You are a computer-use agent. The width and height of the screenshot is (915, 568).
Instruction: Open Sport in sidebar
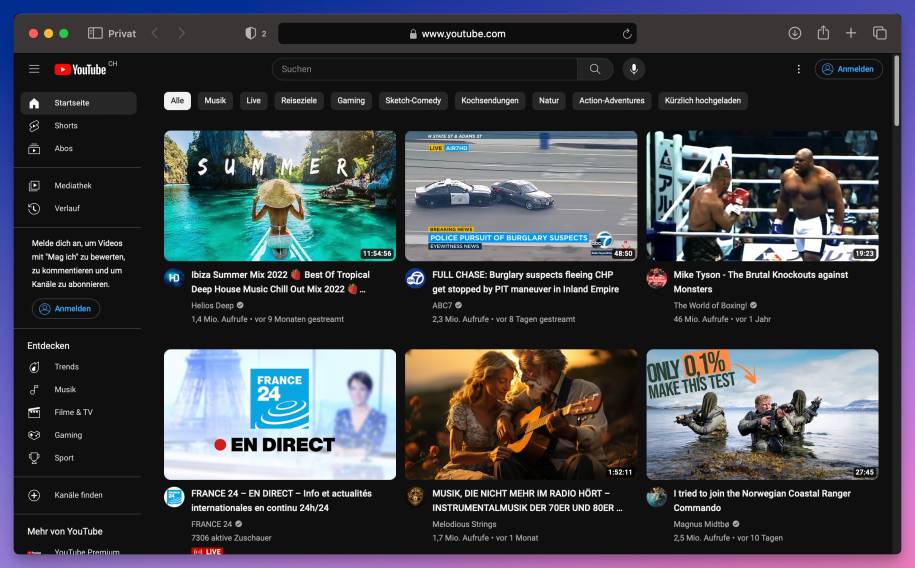pos(79,458)
